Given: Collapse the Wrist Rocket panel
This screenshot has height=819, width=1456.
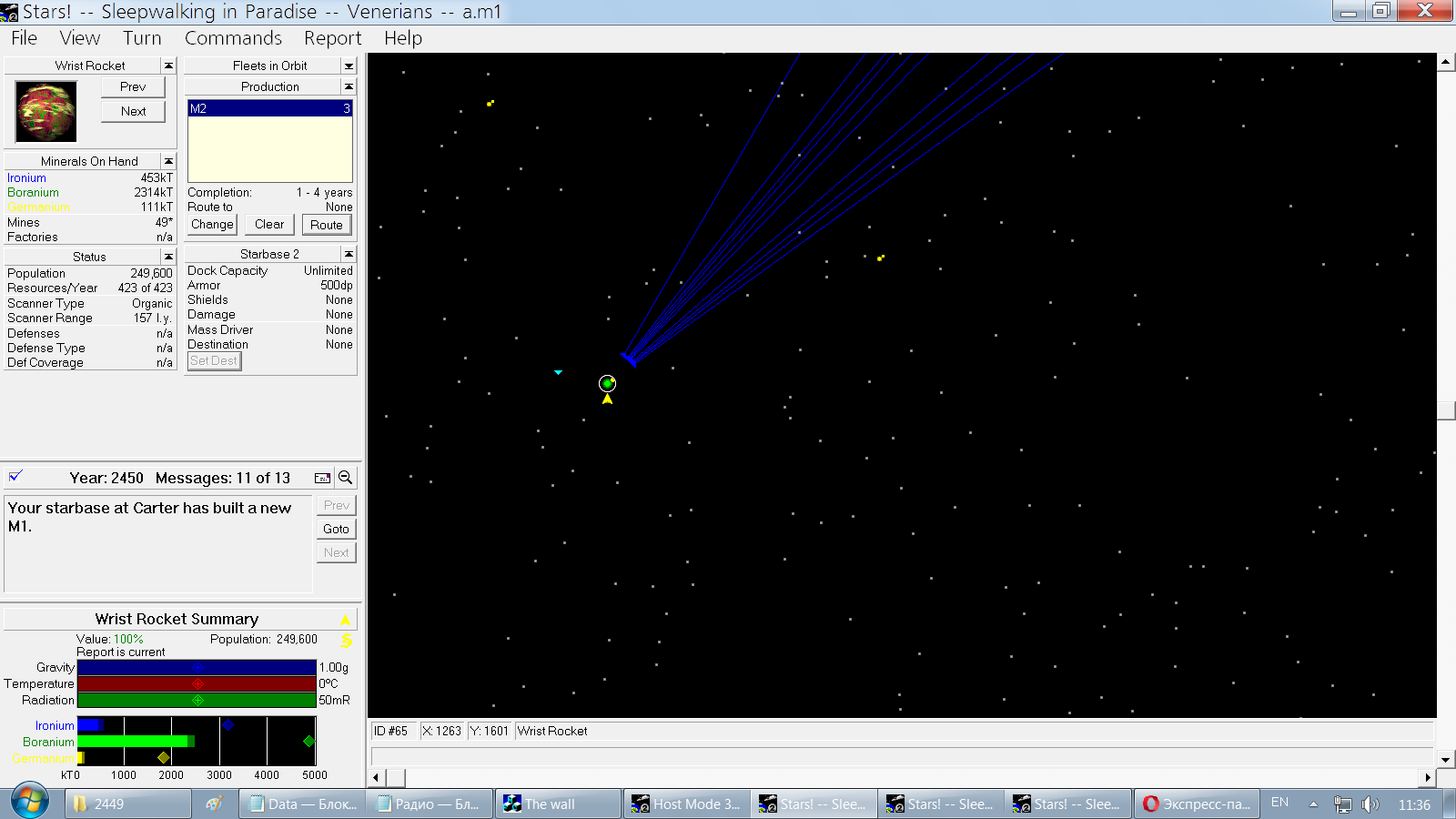Looking at the screenshot, I should click(168, 66).
